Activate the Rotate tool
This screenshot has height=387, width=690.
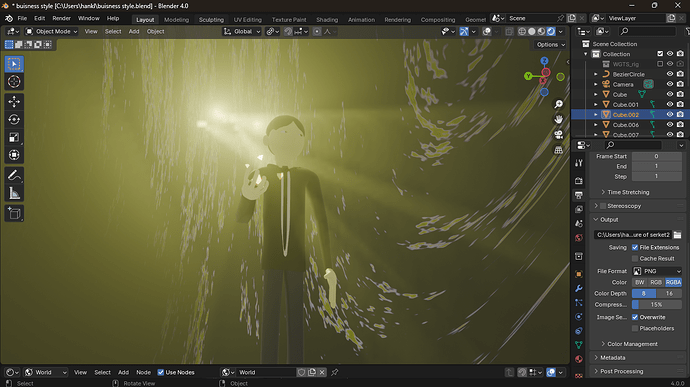point(14,119)
